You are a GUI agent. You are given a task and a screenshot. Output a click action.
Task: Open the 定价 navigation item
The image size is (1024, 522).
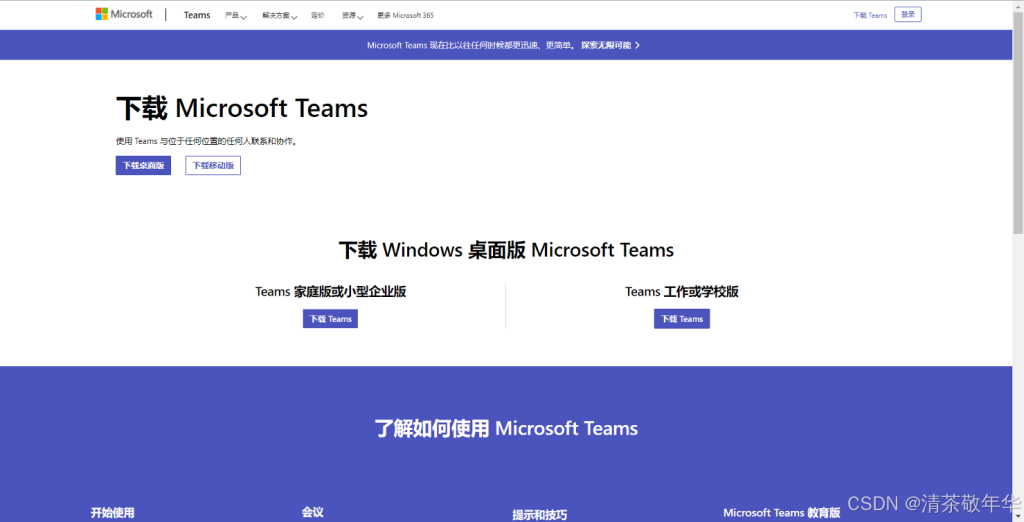coord(317,15)
